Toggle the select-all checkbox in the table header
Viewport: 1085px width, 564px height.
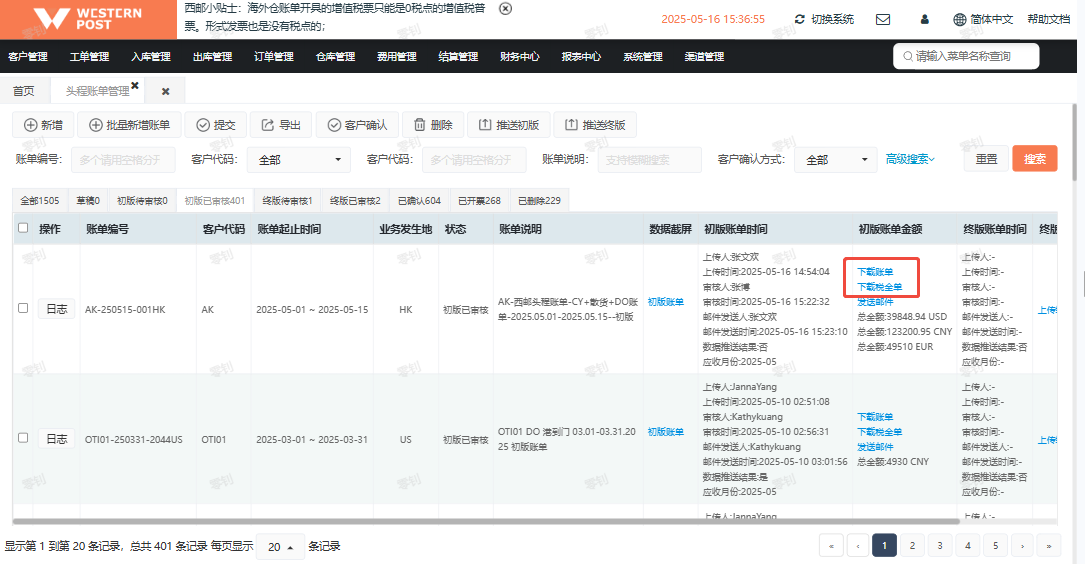click(x=23, y=228)
